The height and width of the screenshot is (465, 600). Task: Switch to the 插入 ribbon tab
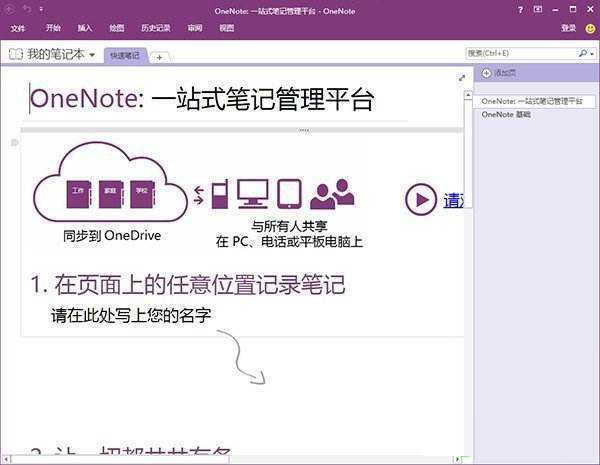point(85,28)
